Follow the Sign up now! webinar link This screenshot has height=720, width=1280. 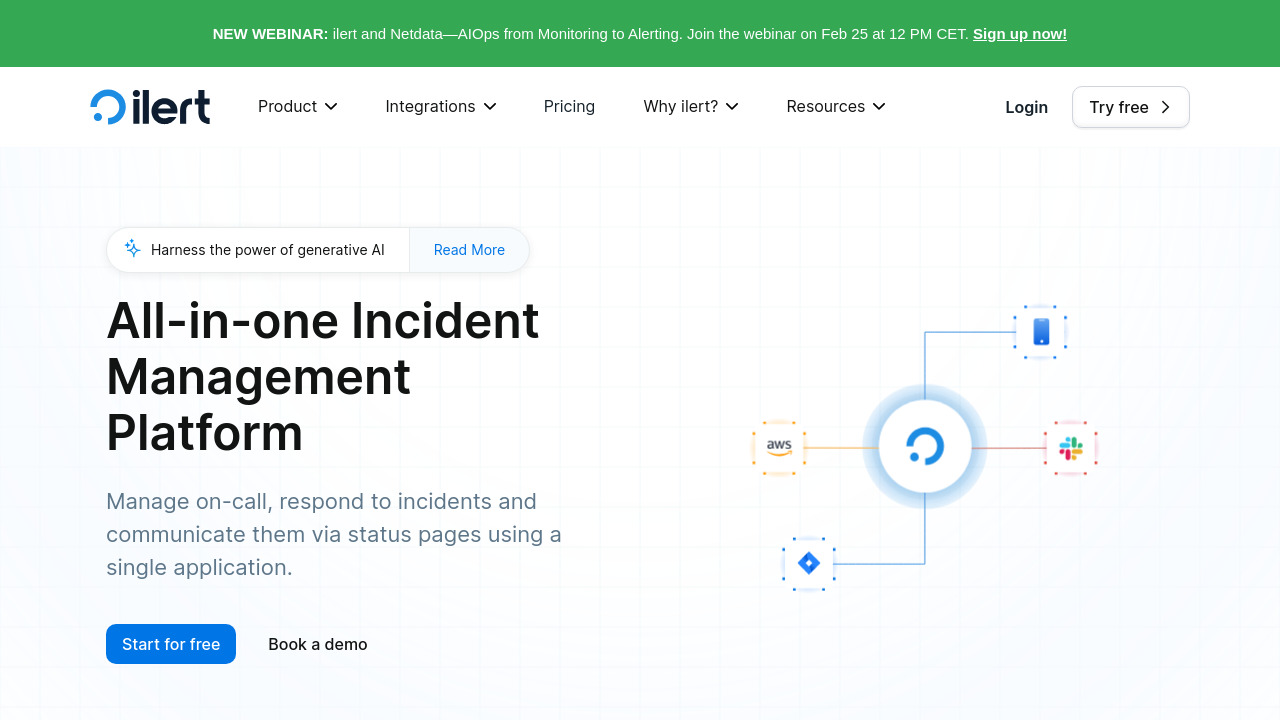pyautogui.click(x=1019, y=34)
